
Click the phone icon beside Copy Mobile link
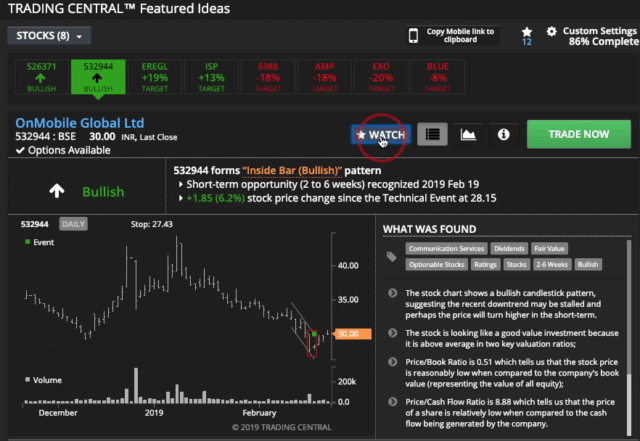click(x=413, y=36)
